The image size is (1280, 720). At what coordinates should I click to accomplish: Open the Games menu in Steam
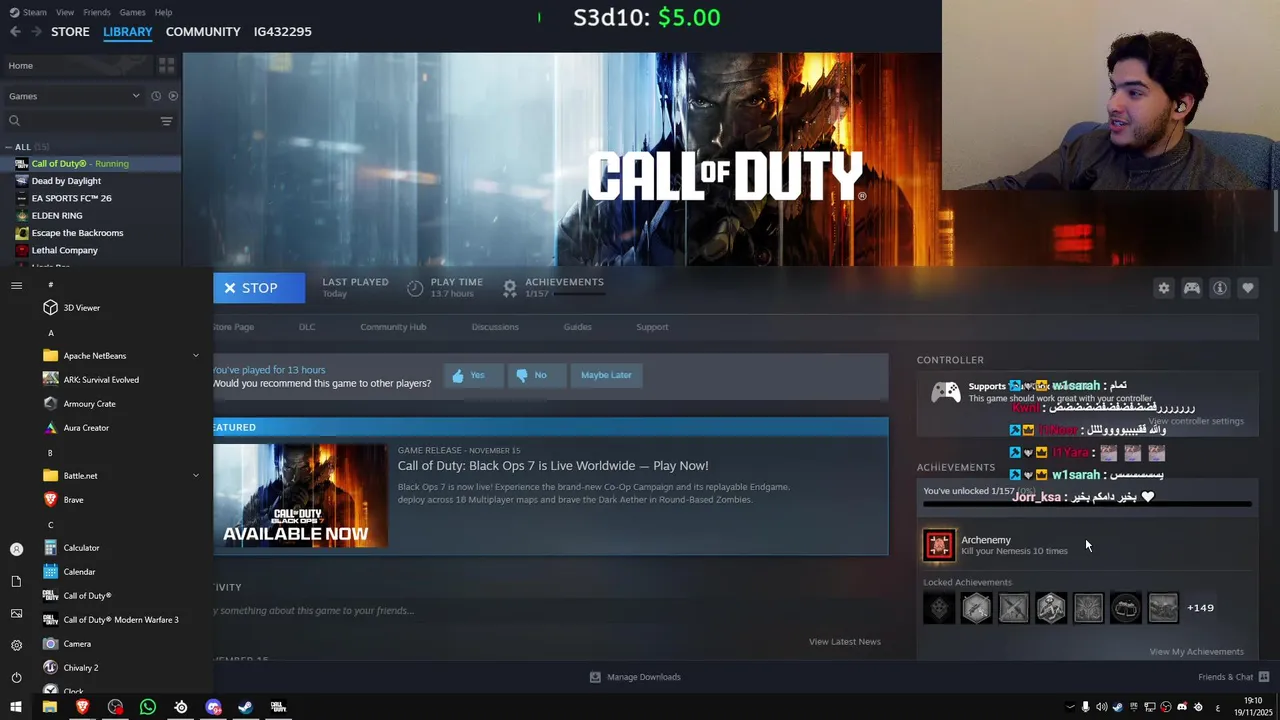coord(132,12)
